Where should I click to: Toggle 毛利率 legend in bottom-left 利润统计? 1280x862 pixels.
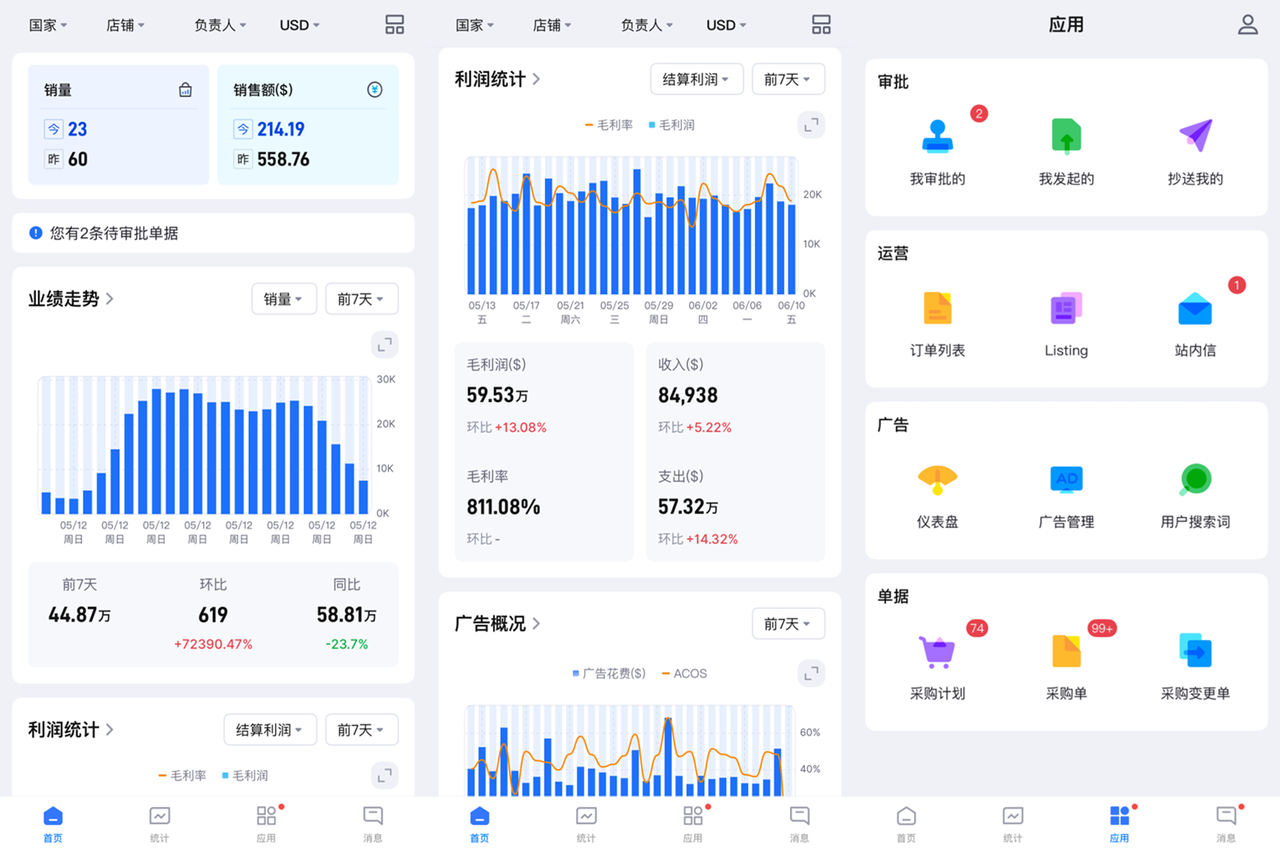[x=182, y=775]
